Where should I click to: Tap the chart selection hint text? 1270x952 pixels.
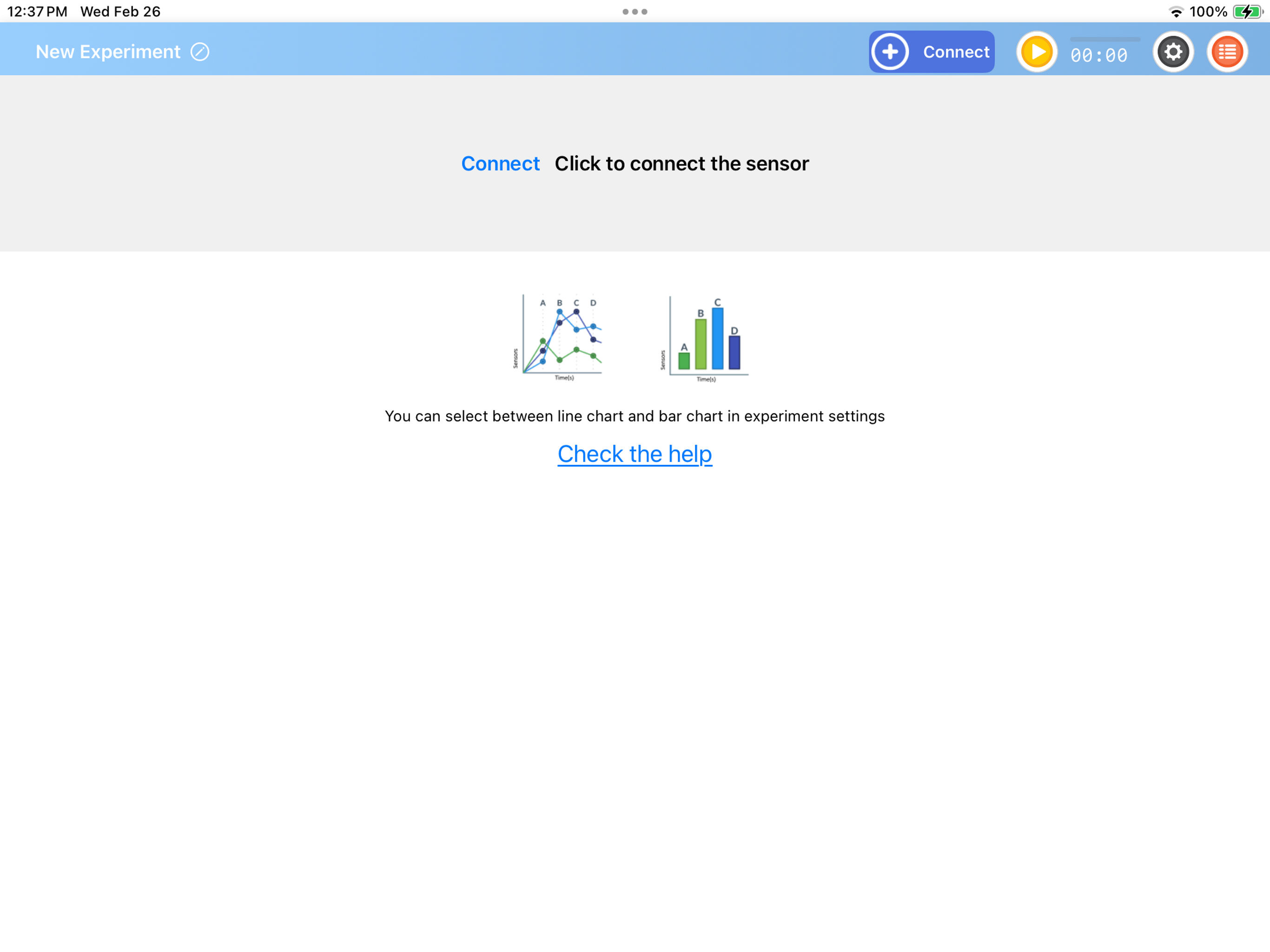(635, 416)
